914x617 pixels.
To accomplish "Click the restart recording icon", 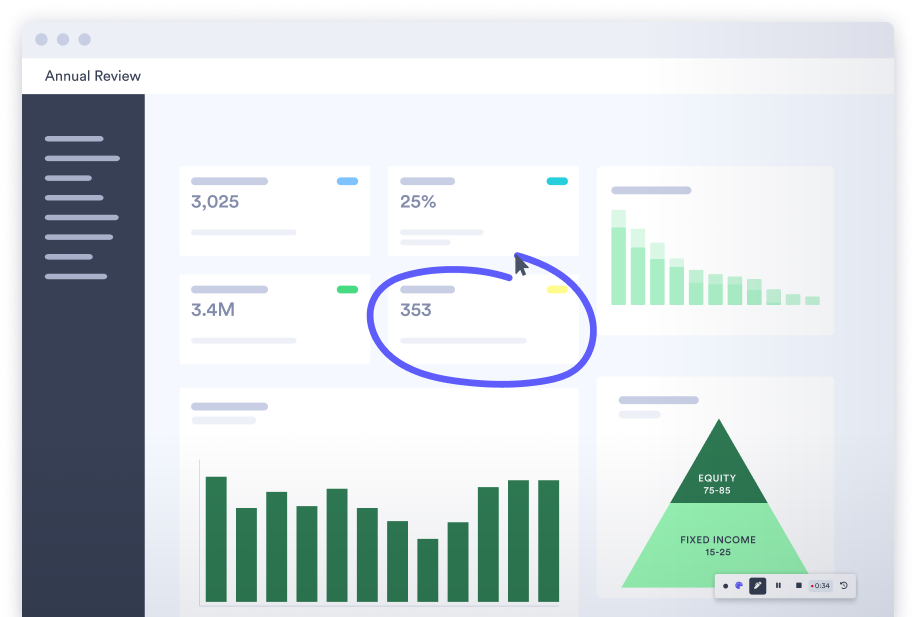I will point(843,586).
